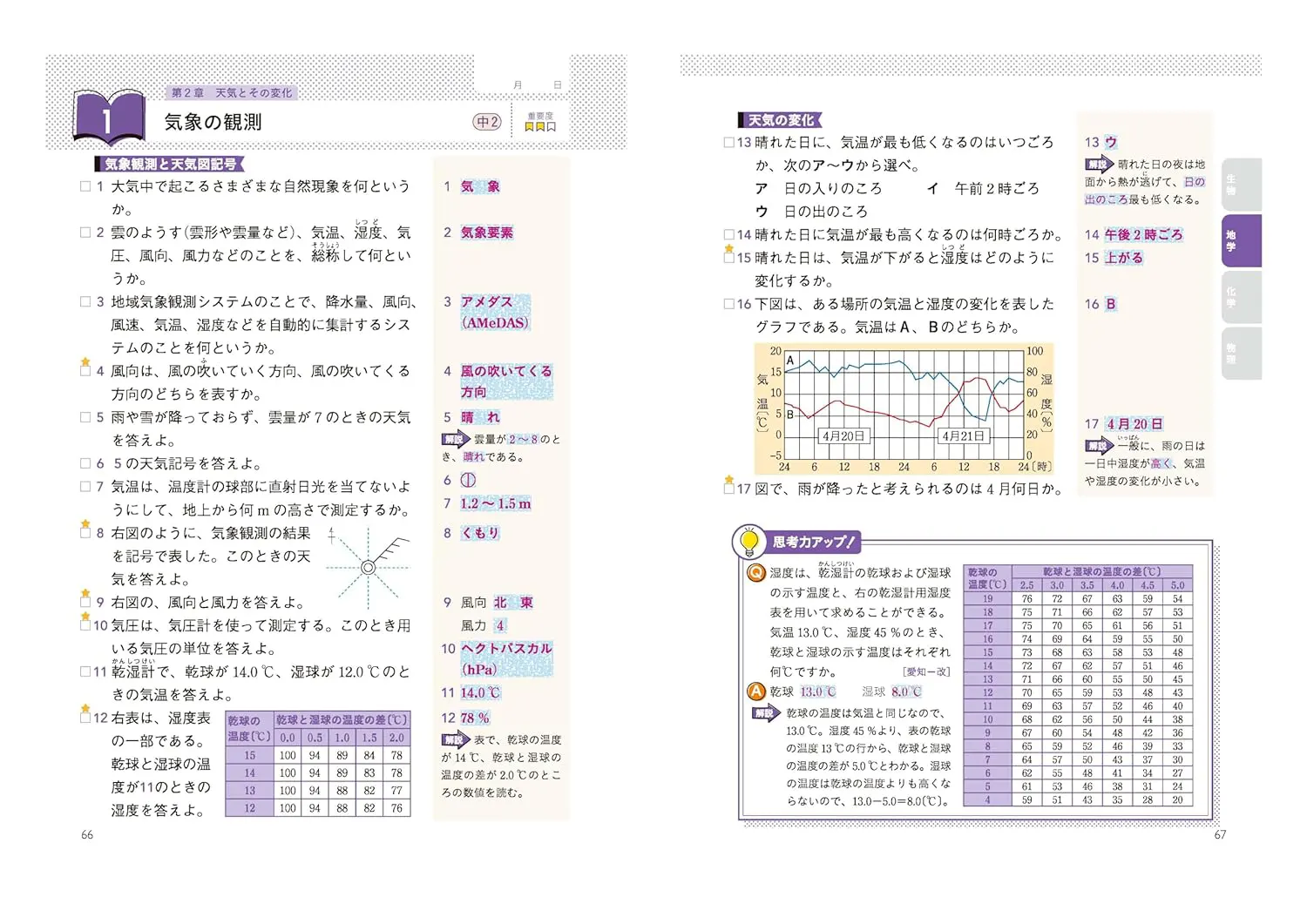Click the answer 上がる
Screen dimensions: 1307x924
1124,258
